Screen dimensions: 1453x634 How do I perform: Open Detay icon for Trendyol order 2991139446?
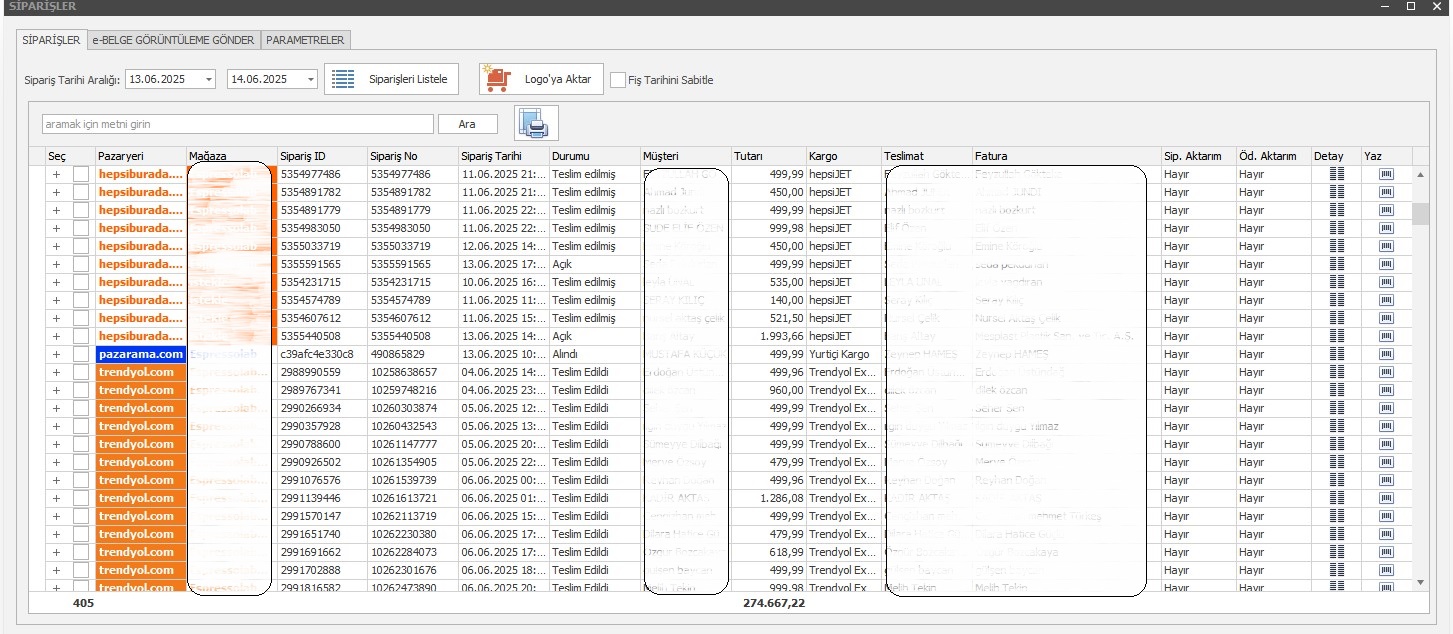click(1336, 498)
